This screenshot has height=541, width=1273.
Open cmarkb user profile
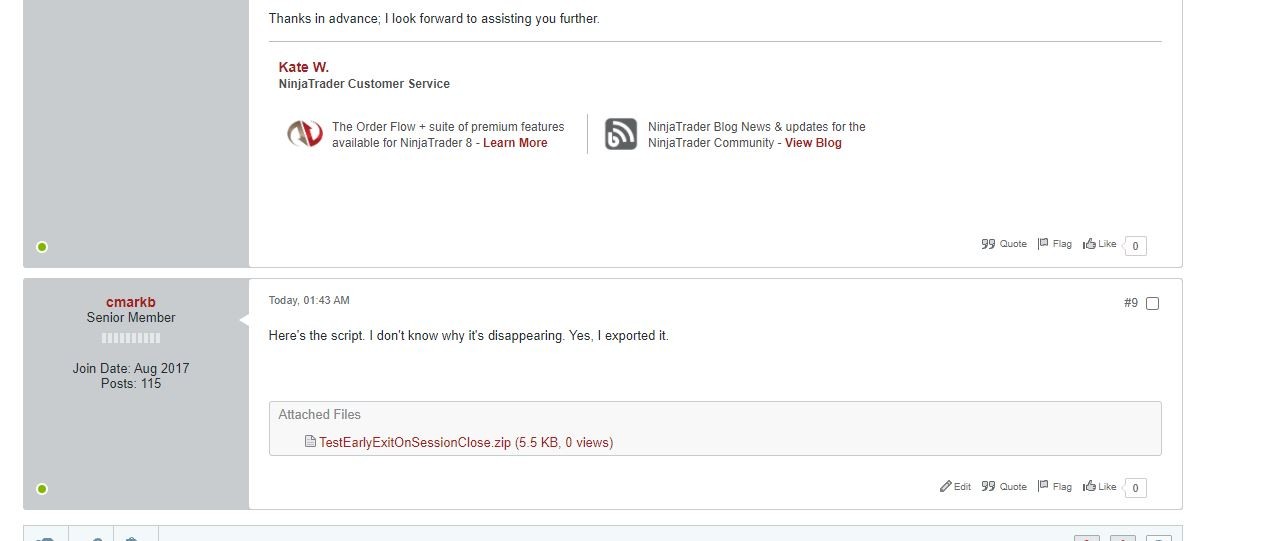click(x=131, y=302)
